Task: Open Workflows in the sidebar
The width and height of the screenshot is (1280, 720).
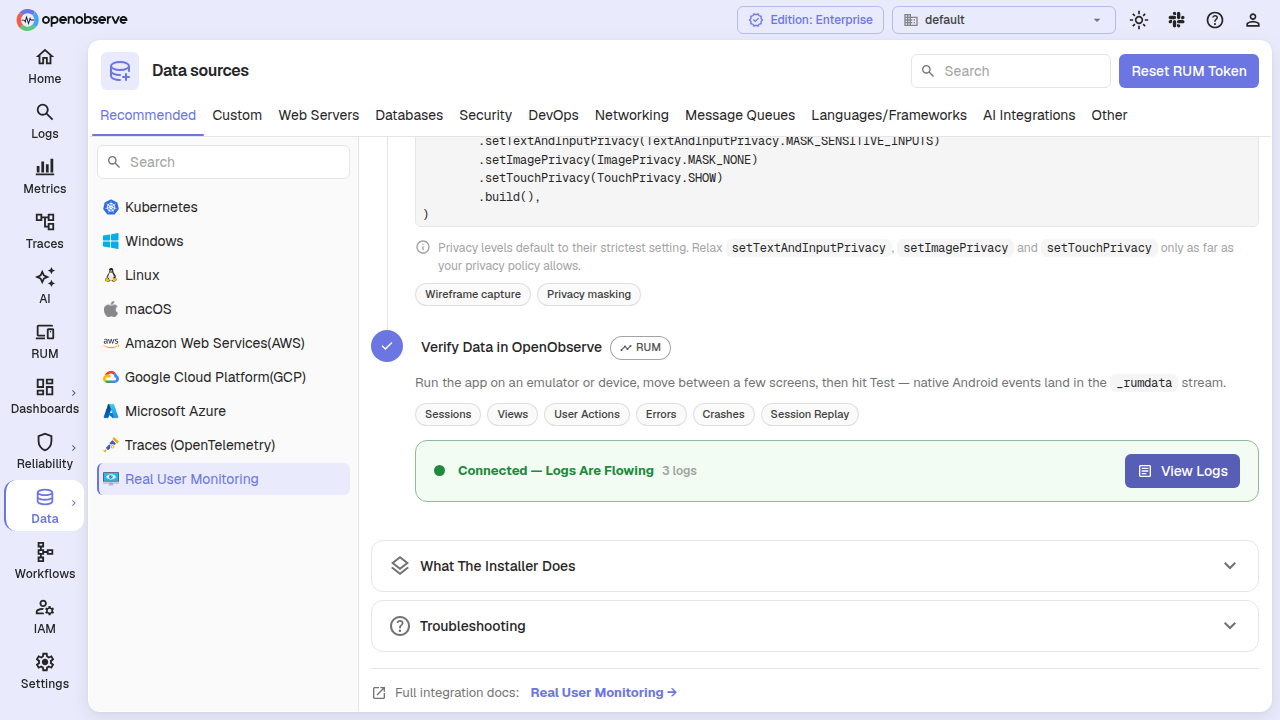Action: pos(44,562)
